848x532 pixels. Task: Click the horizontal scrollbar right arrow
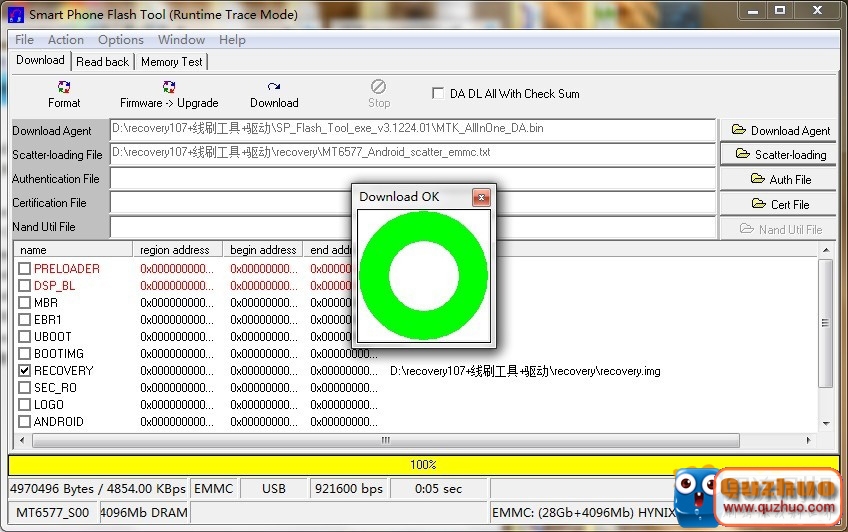(809, 440)
